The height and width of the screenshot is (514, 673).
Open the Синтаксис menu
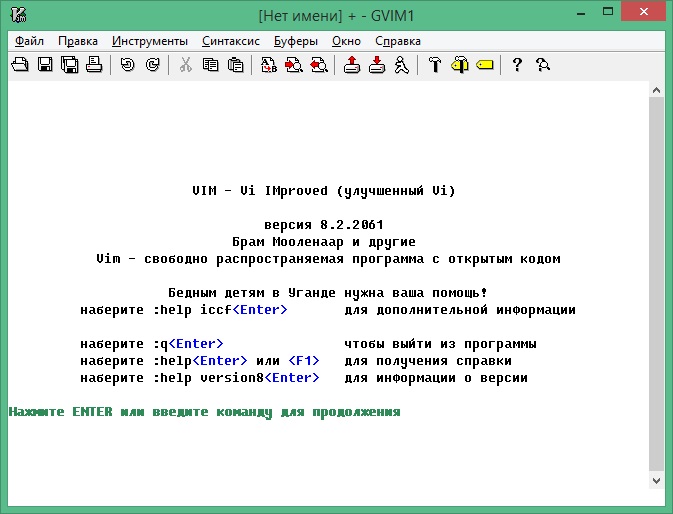pos(231,41)
